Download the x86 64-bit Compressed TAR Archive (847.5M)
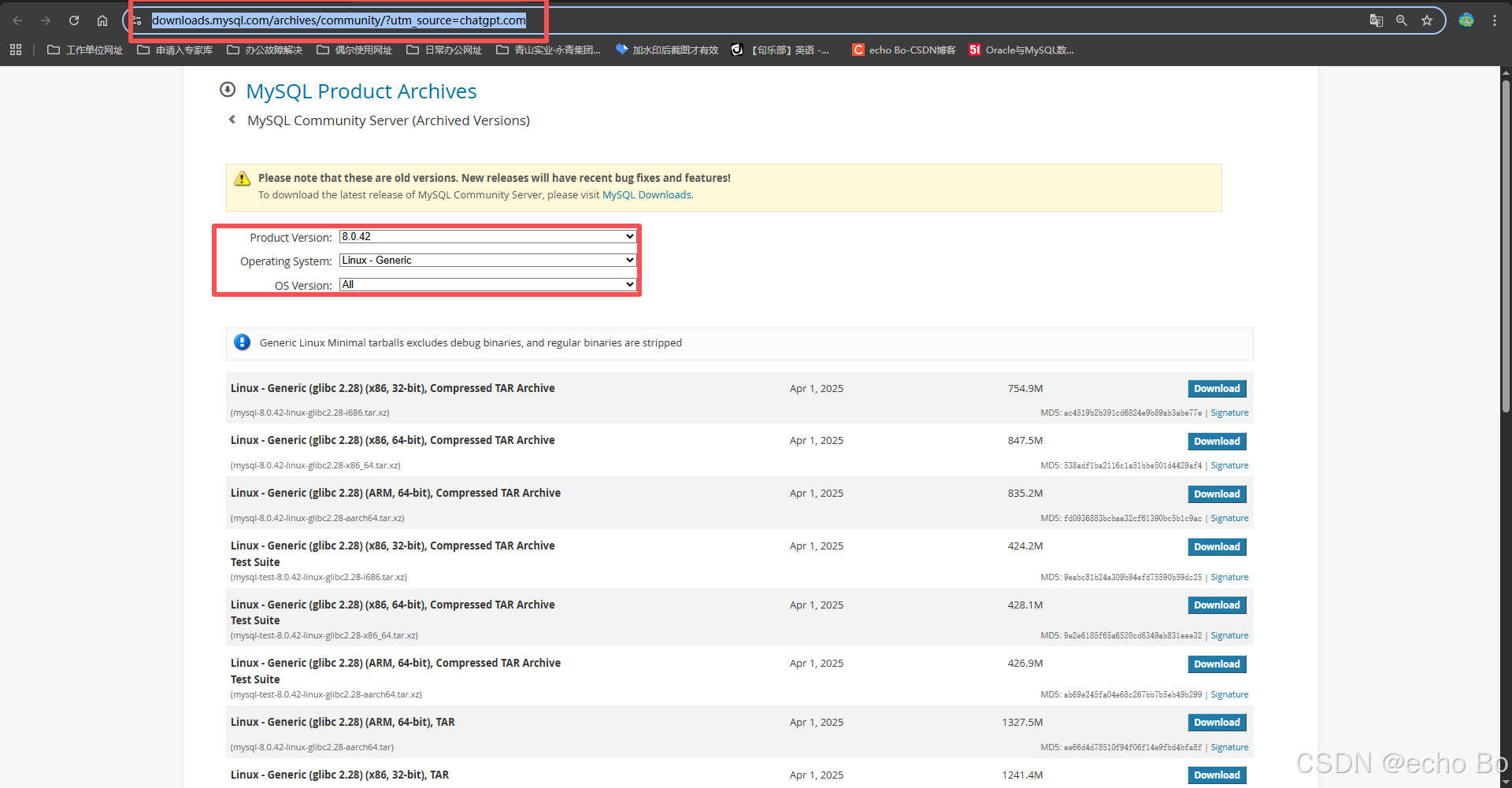The width and height of the screenshot is (1512, 788). pos(1217,442)
